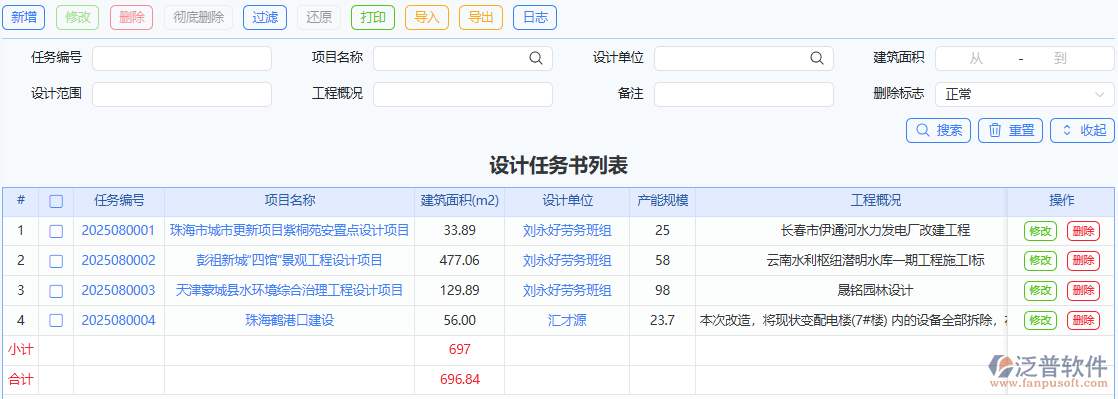Check the box for row 2025080003
This screenshot has height=399, width=1118.
(x=56, y=291)
